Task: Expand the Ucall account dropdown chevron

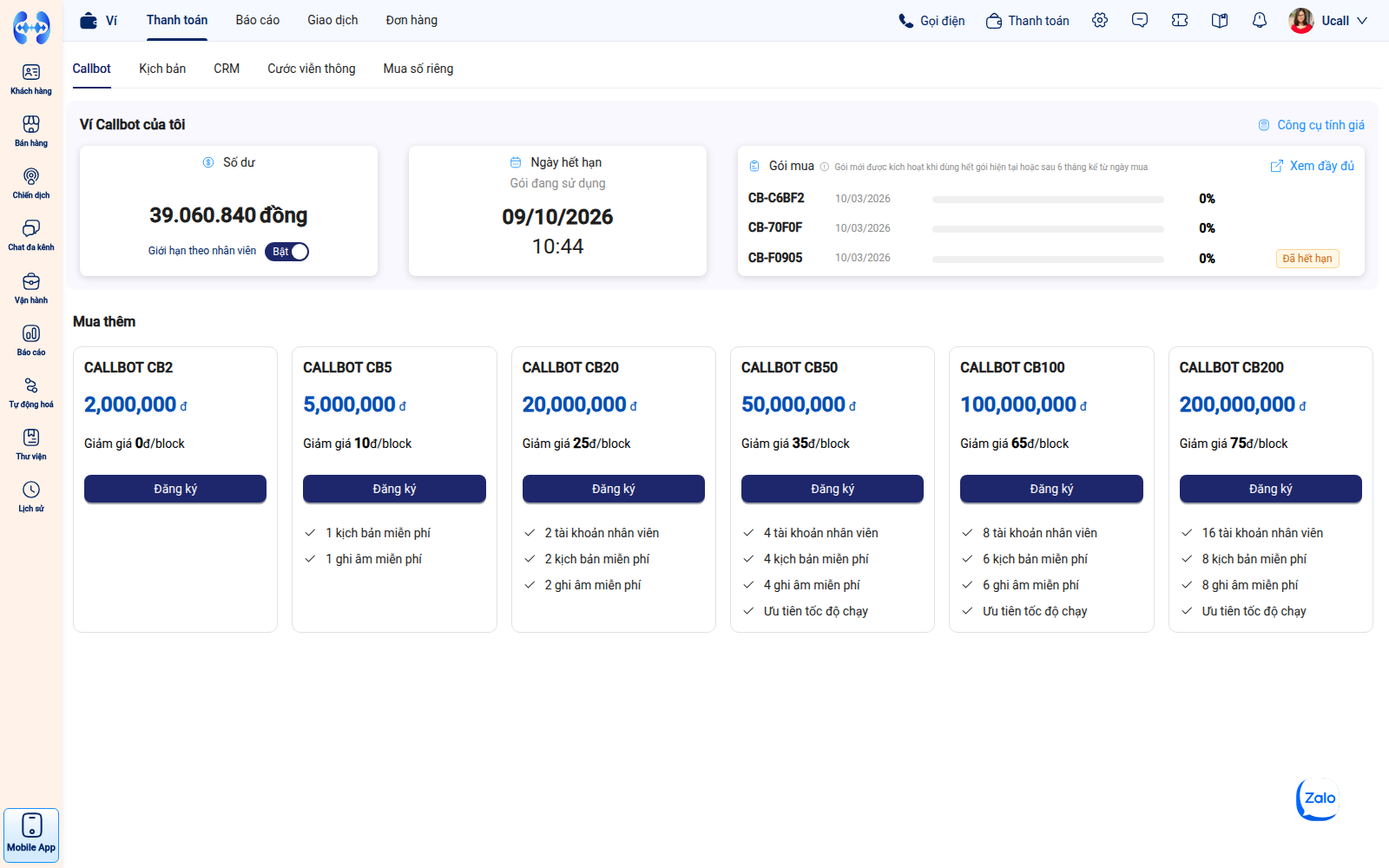Action: [1362, 21]
